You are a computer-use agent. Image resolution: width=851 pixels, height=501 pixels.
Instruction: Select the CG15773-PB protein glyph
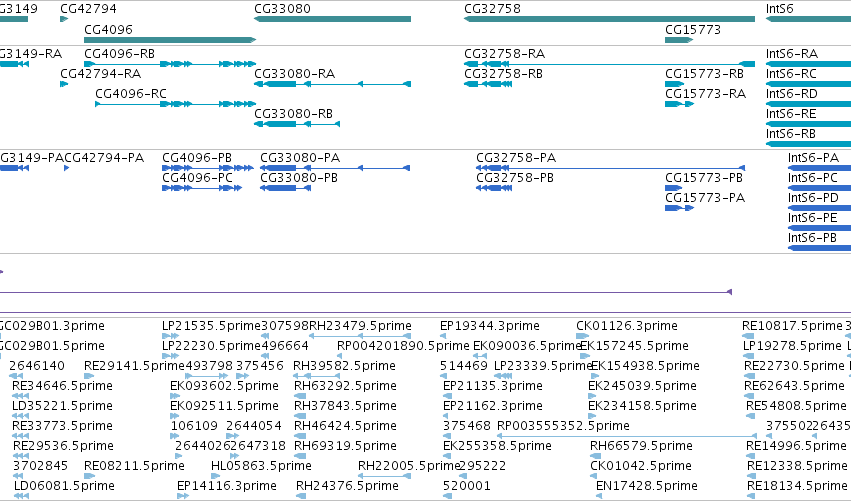(674, 188)
